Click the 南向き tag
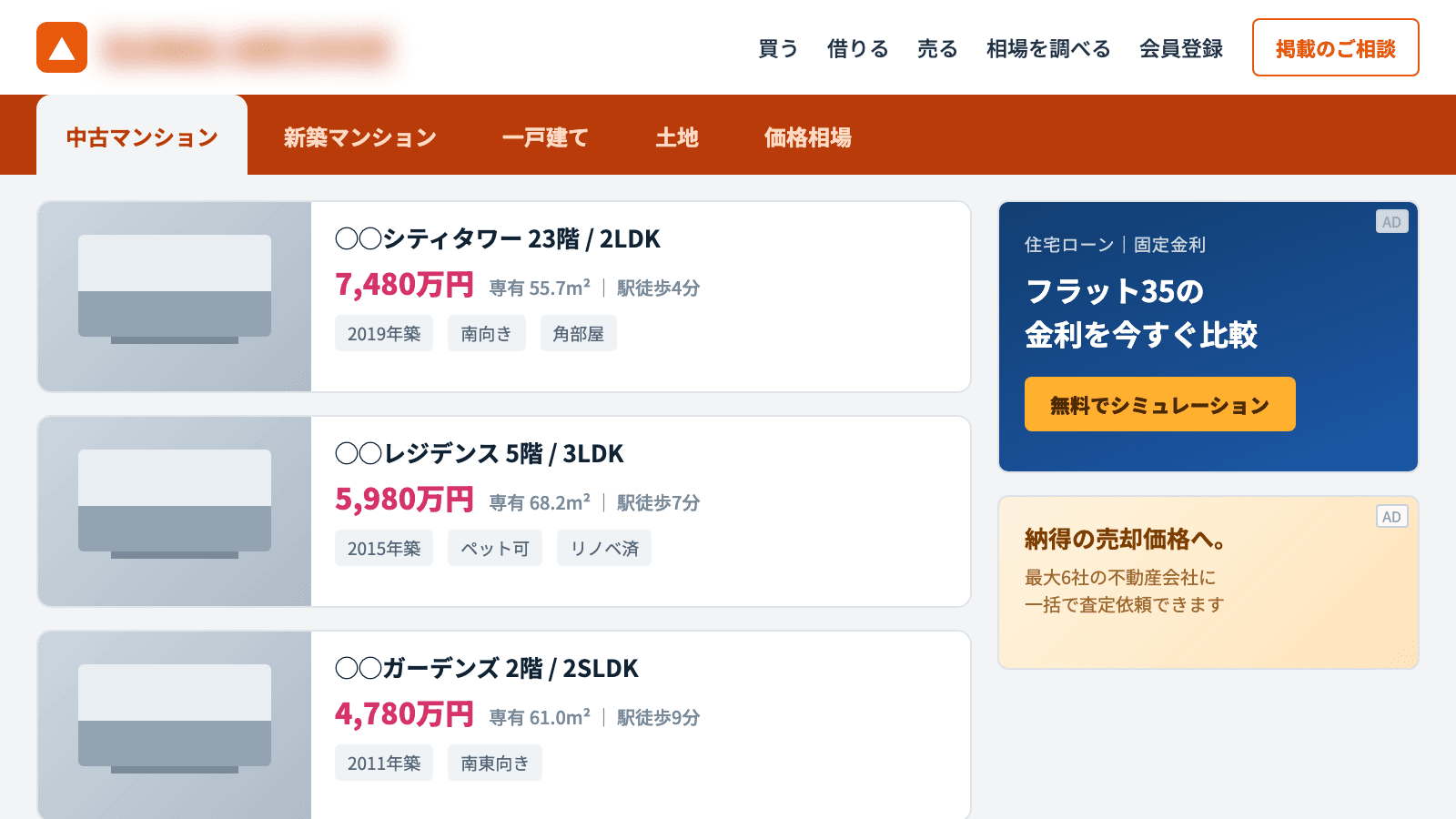 click(487, 333)
